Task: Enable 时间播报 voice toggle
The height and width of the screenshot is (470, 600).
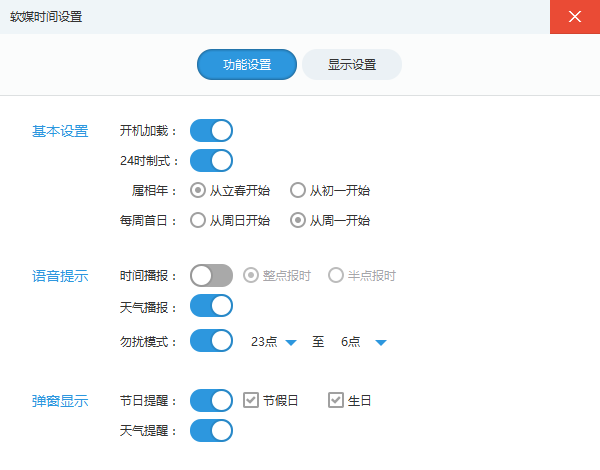Action: pyautogui.click(x=211, y=276)
